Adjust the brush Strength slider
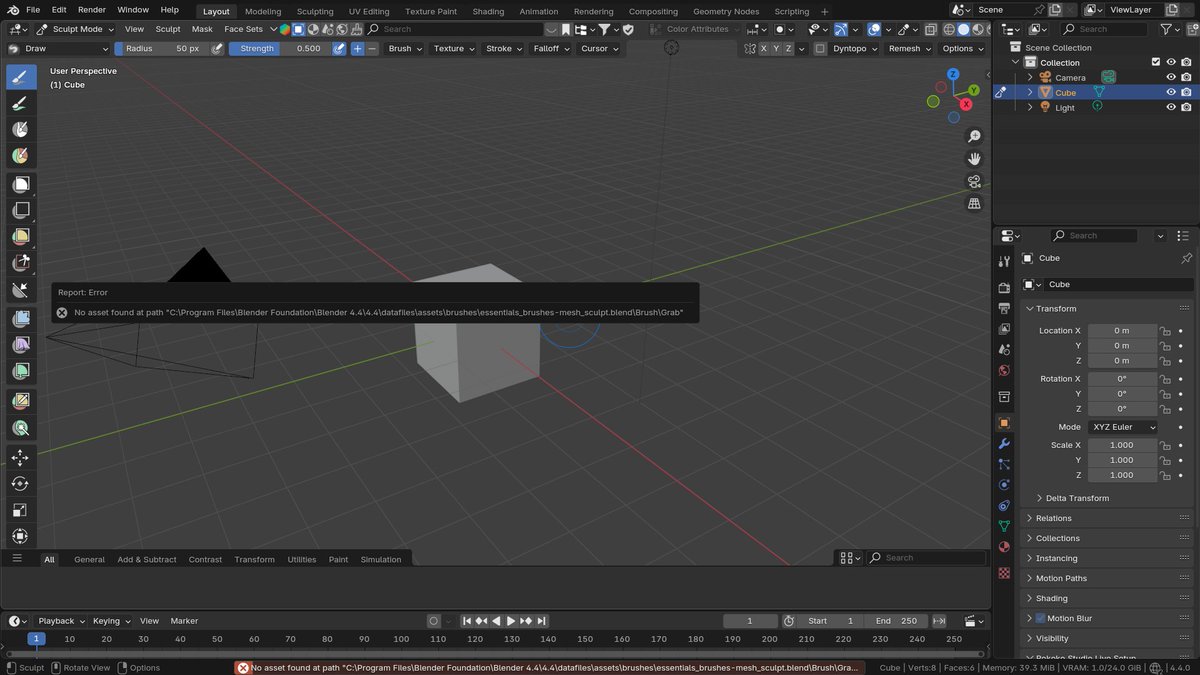The width and height of the screenshot is (1200, 675). (x=280, y=48)
